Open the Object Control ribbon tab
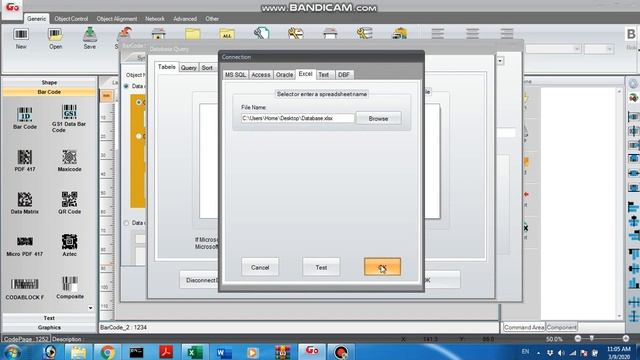Image resolution: width=640 pixels, height=360 pixels. [x=71, y=19]
